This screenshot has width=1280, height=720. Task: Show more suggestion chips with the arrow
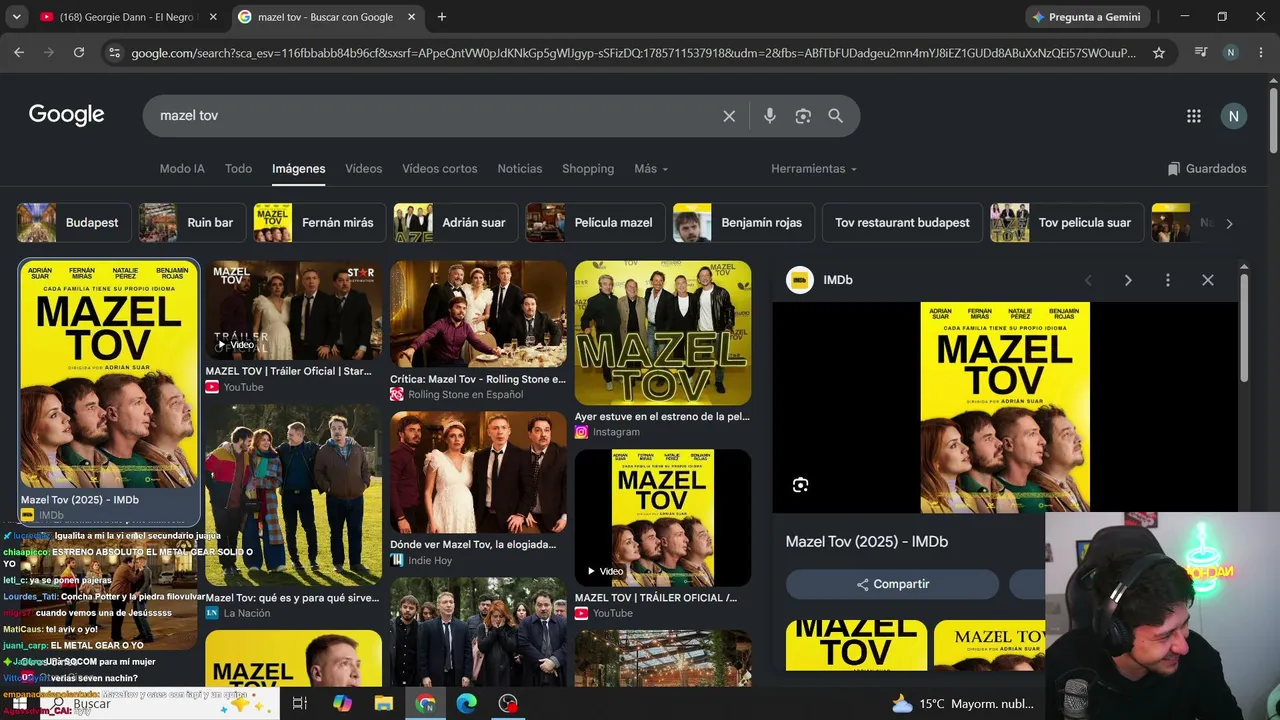click(1229, 223)
